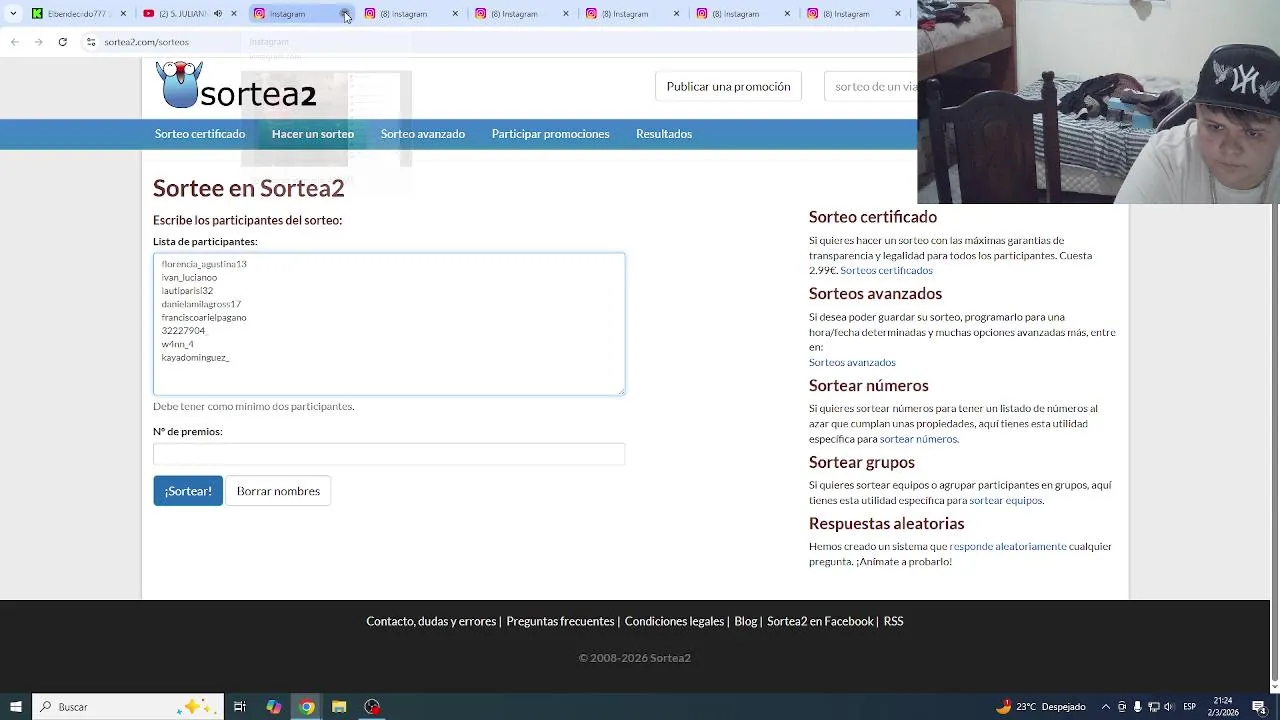
Task: Click participant lautiparisi32 in the list
Action: coord(187,291)
